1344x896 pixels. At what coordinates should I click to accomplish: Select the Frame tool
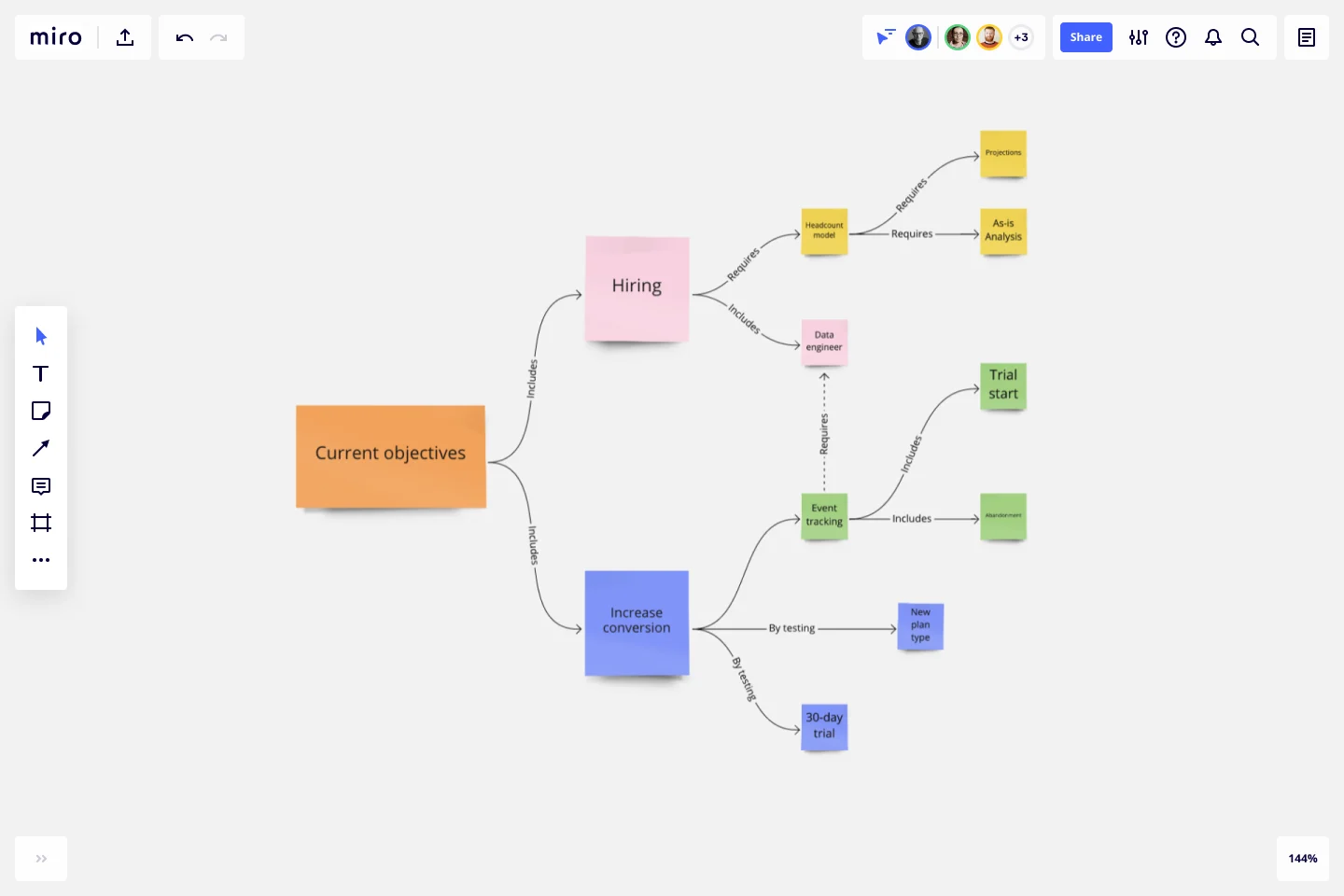click(41, 523)
